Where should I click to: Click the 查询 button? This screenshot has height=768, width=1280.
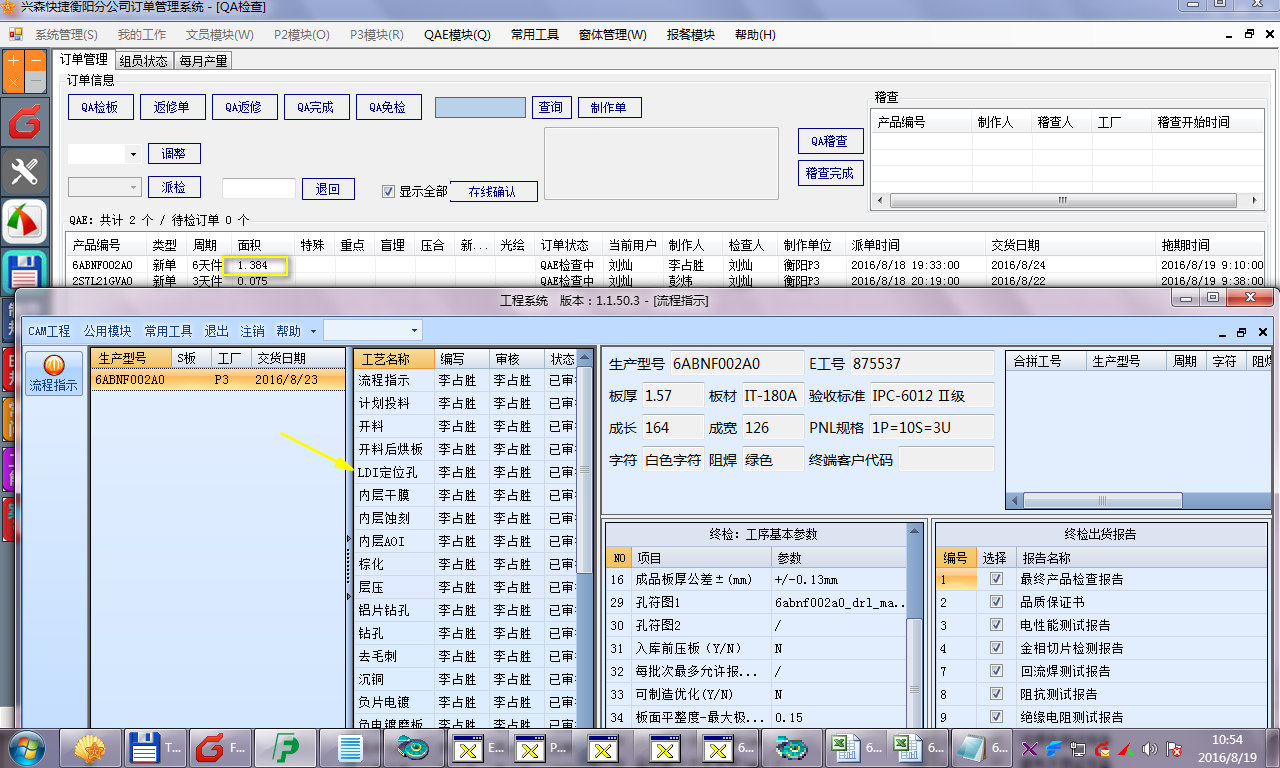click(x=550, y=107)
